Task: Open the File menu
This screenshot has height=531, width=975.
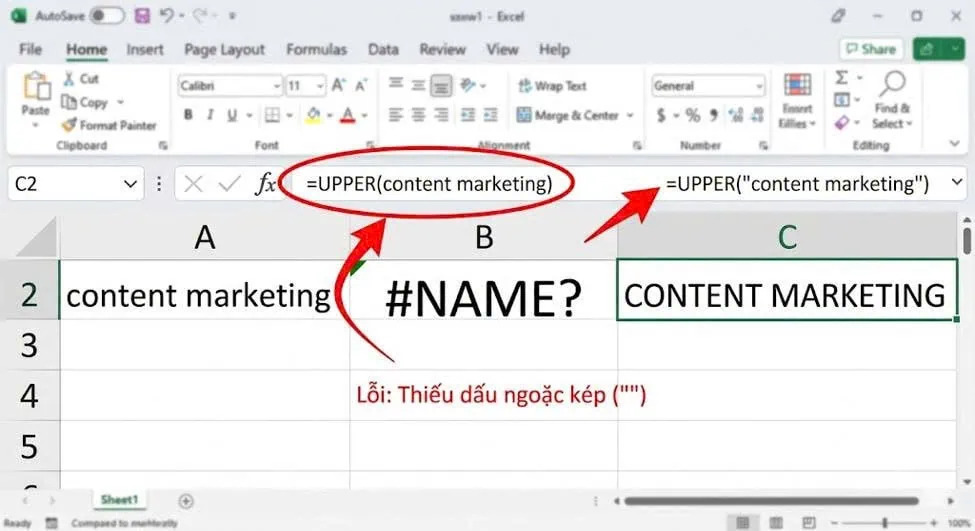Action: click(30, 49)
